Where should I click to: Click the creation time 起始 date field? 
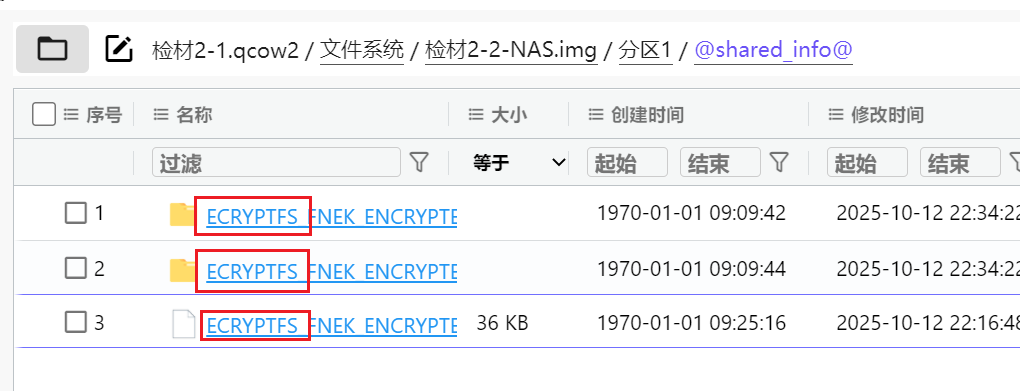pos(627,162)
